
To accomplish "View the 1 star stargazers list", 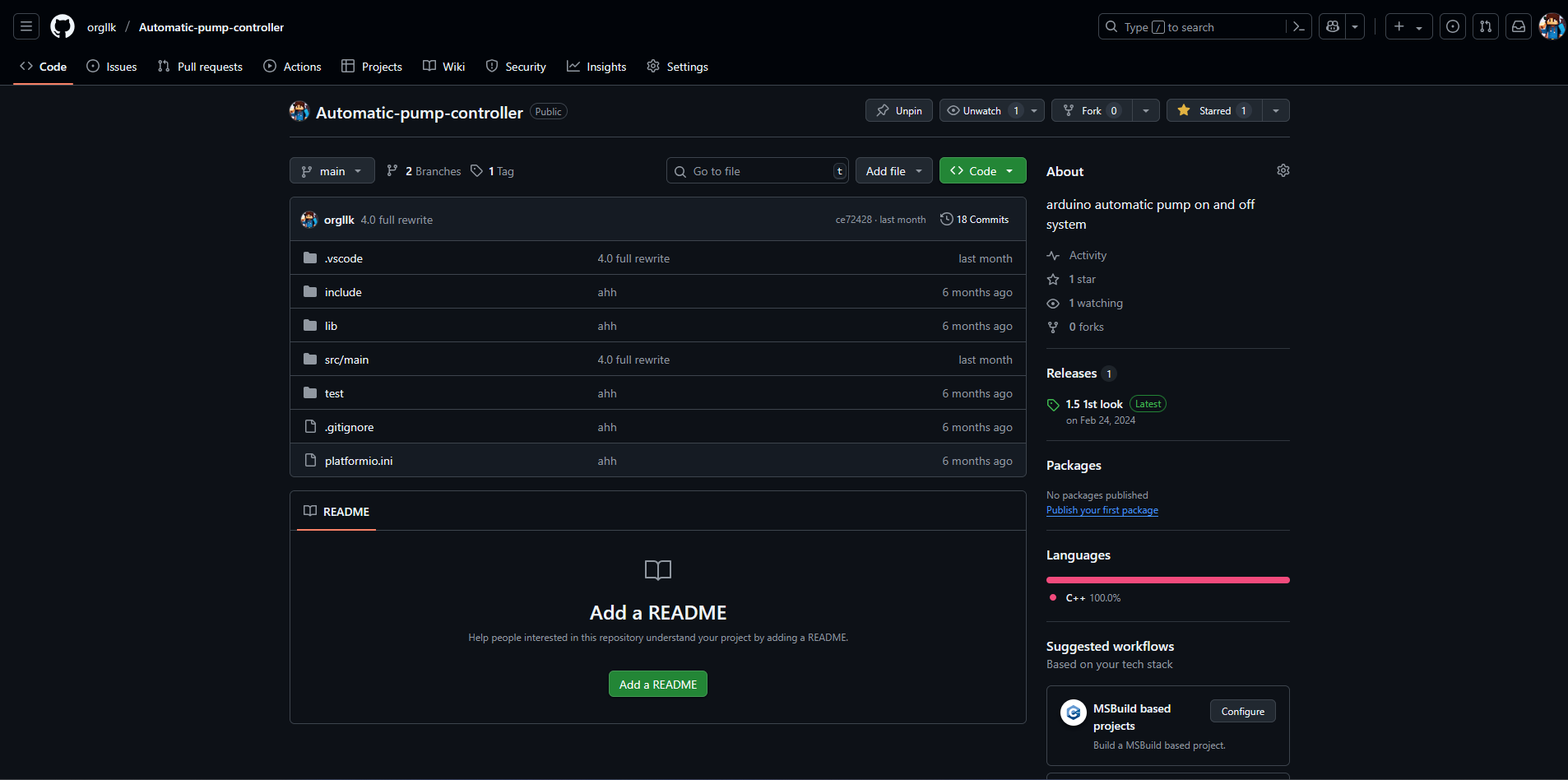I will 1071,279.
